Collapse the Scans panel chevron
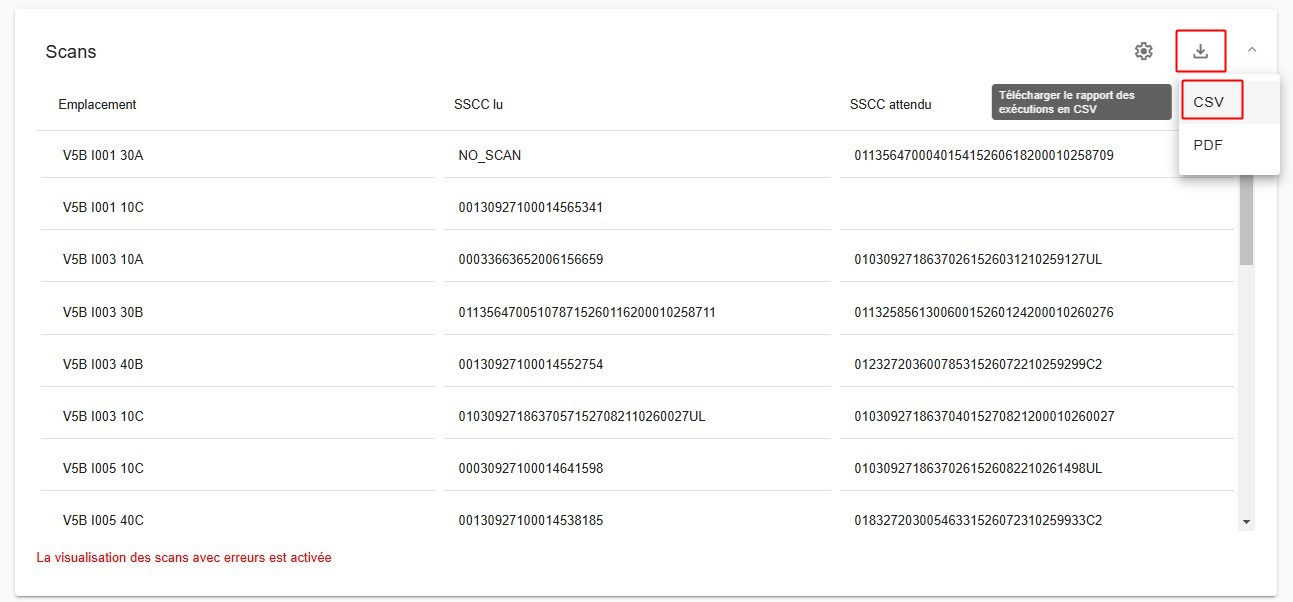 pyautogui.click(x=1252, y=49)
